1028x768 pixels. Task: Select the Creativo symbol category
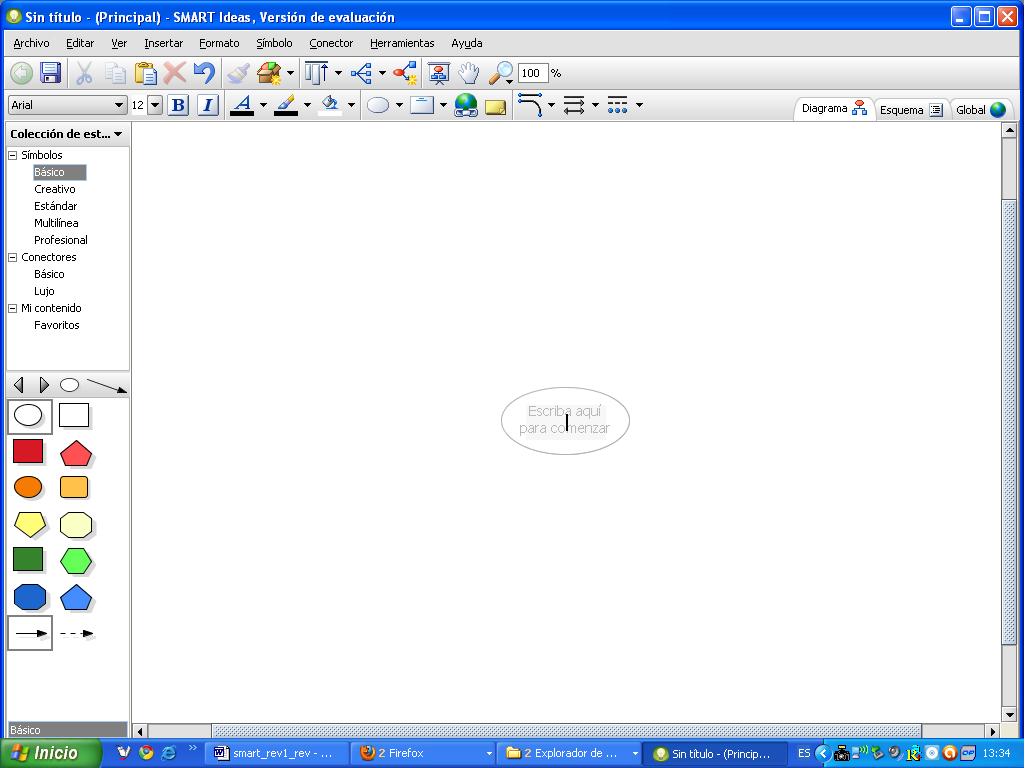tap(54, 189)
